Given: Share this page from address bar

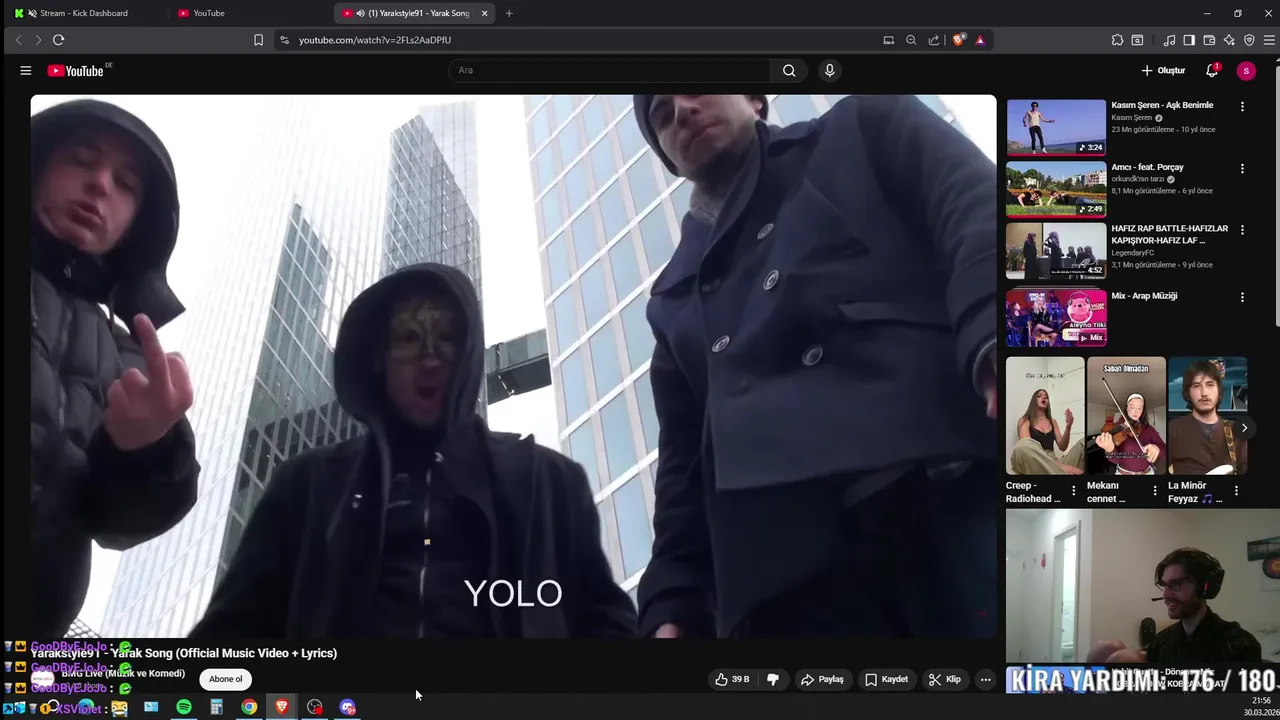Looking at the screenshot, I should [x=934, y=40].
